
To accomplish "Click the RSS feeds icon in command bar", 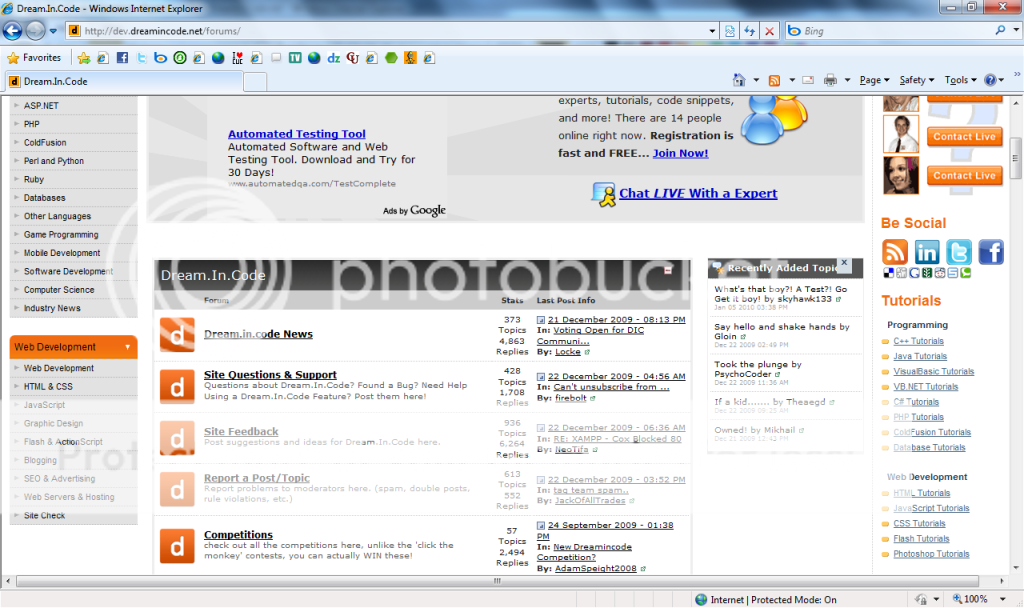I will 775,80.
